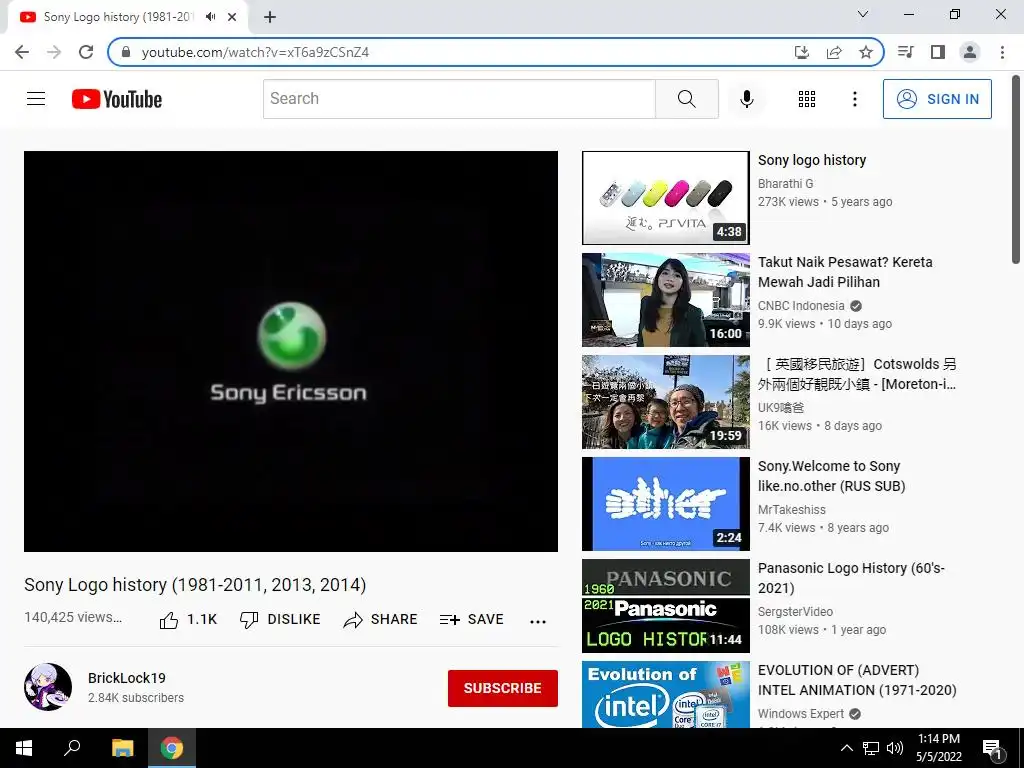This screenshot has height=768, width=1024.
Task: Open the YouTube apps grid
Action: [x=807, y=99]
